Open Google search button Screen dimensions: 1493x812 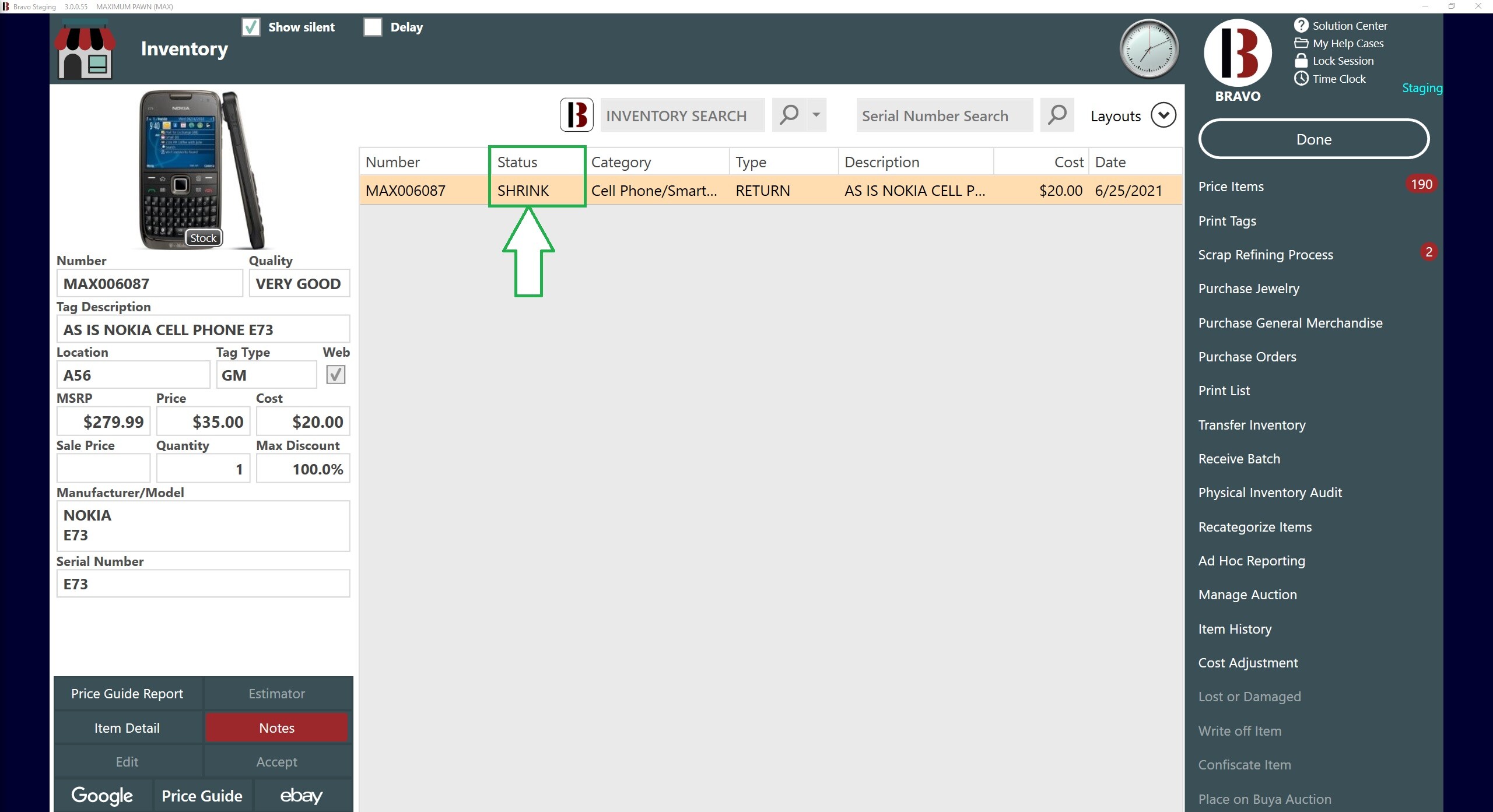point(102,795)
